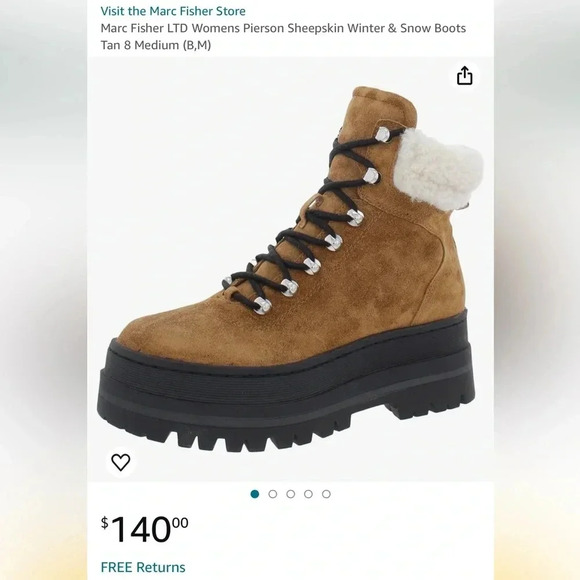Tap the share icon above the boot
The width and height of the screenshot is (580, 580).
coord(465,76)
